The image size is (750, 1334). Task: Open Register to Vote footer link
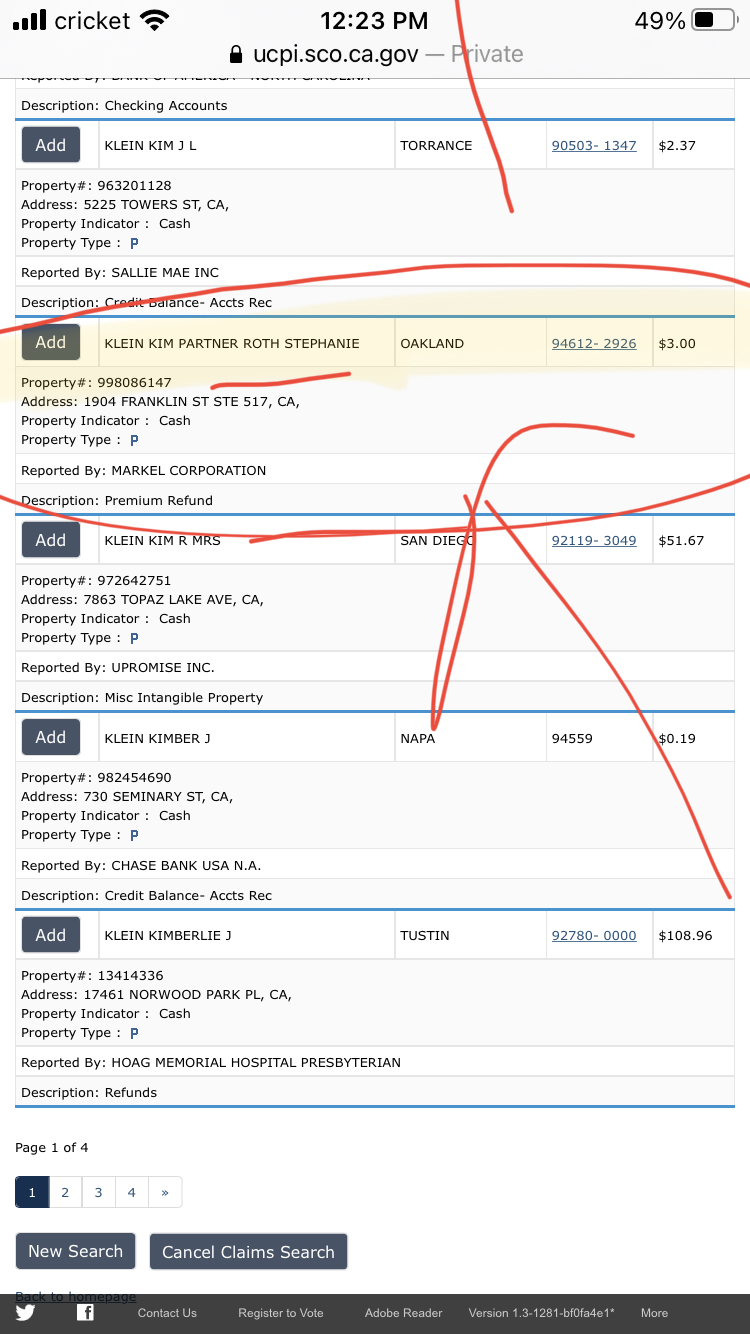(x=281, y=1313)
